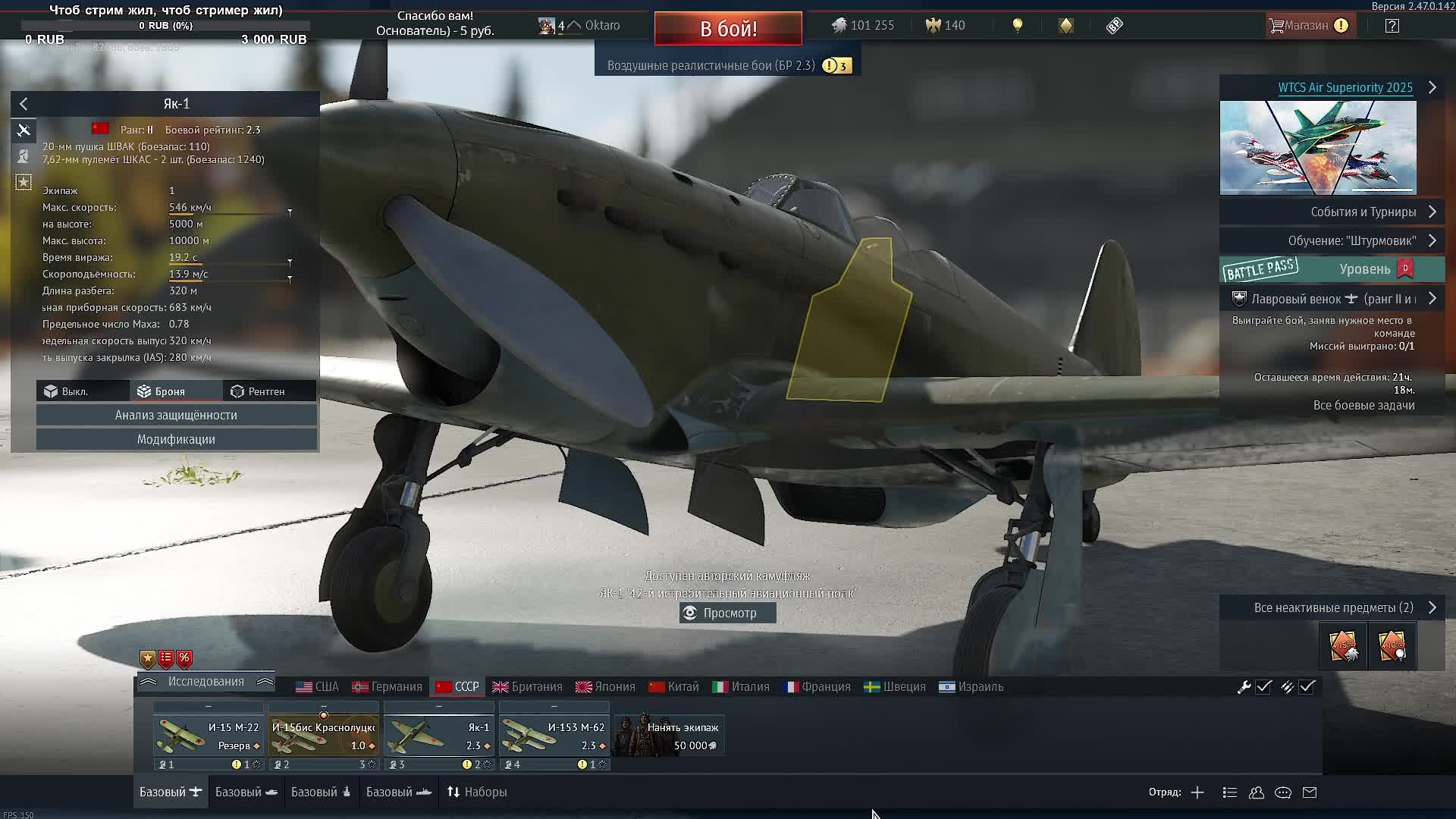Open the lightbulb hints icon

[1018, 26]
